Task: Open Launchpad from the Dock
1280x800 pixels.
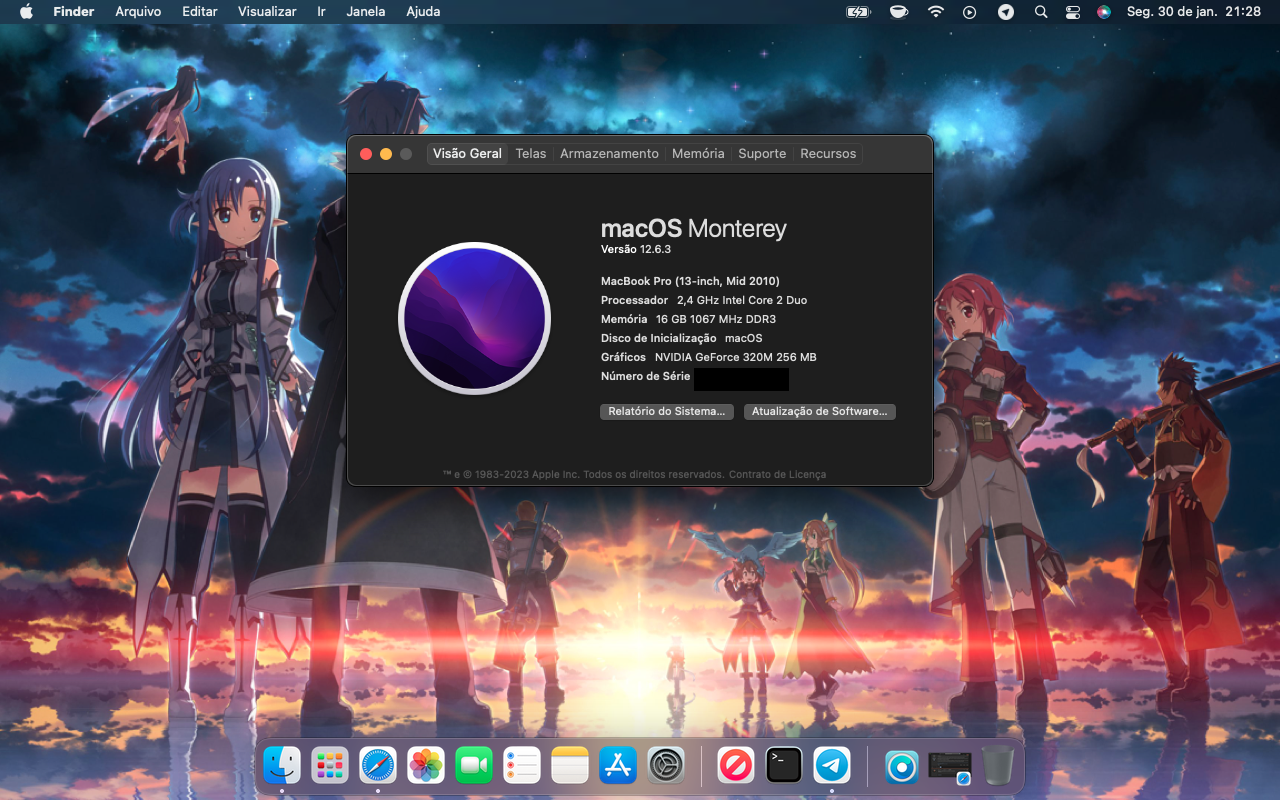Action: tap(330, 766)
